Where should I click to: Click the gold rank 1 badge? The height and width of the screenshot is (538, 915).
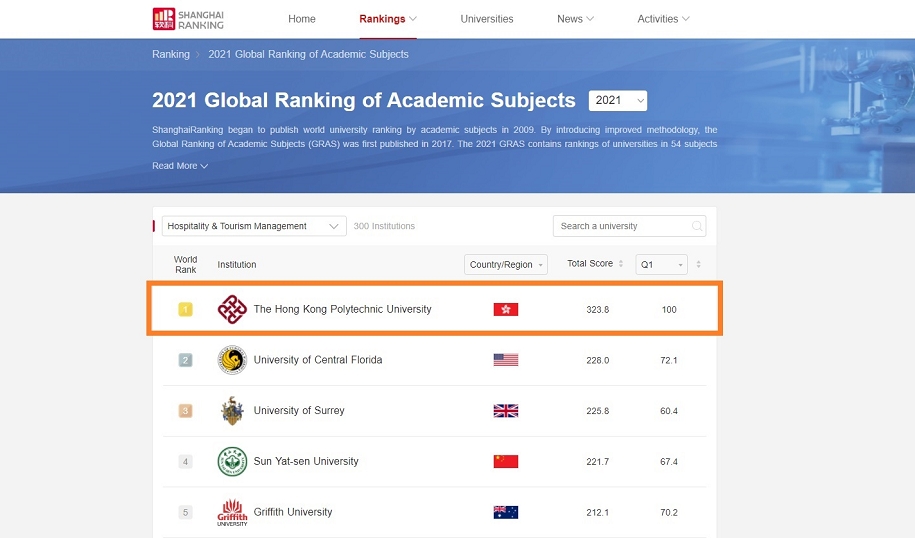coord(185,309)
